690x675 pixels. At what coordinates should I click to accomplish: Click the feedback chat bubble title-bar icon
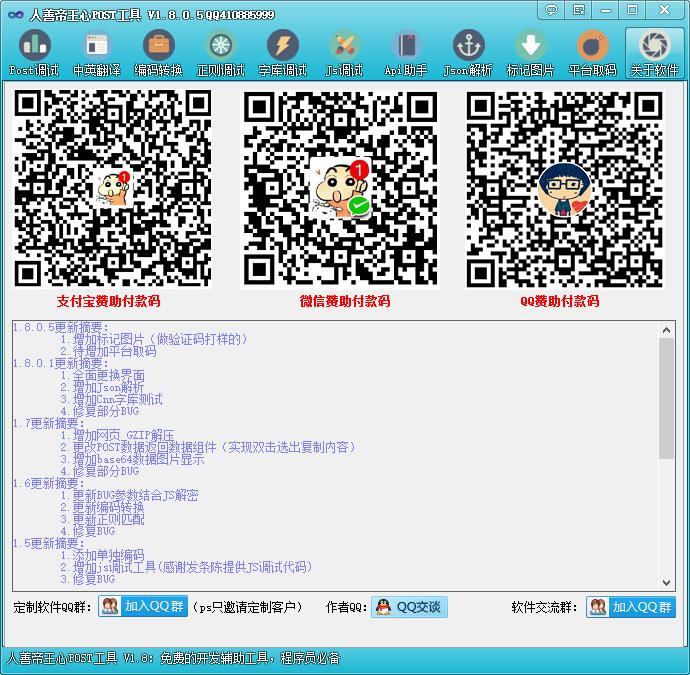pos(551,10)
